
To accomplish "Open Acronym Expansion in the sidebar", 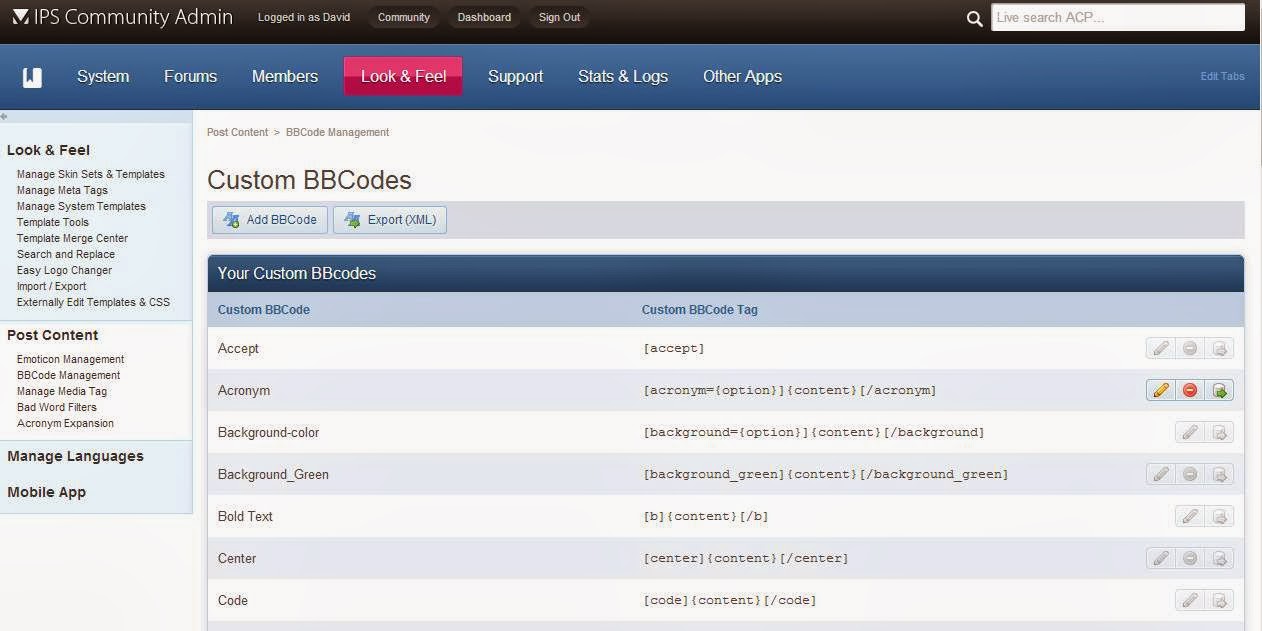I will coord(65,423).
